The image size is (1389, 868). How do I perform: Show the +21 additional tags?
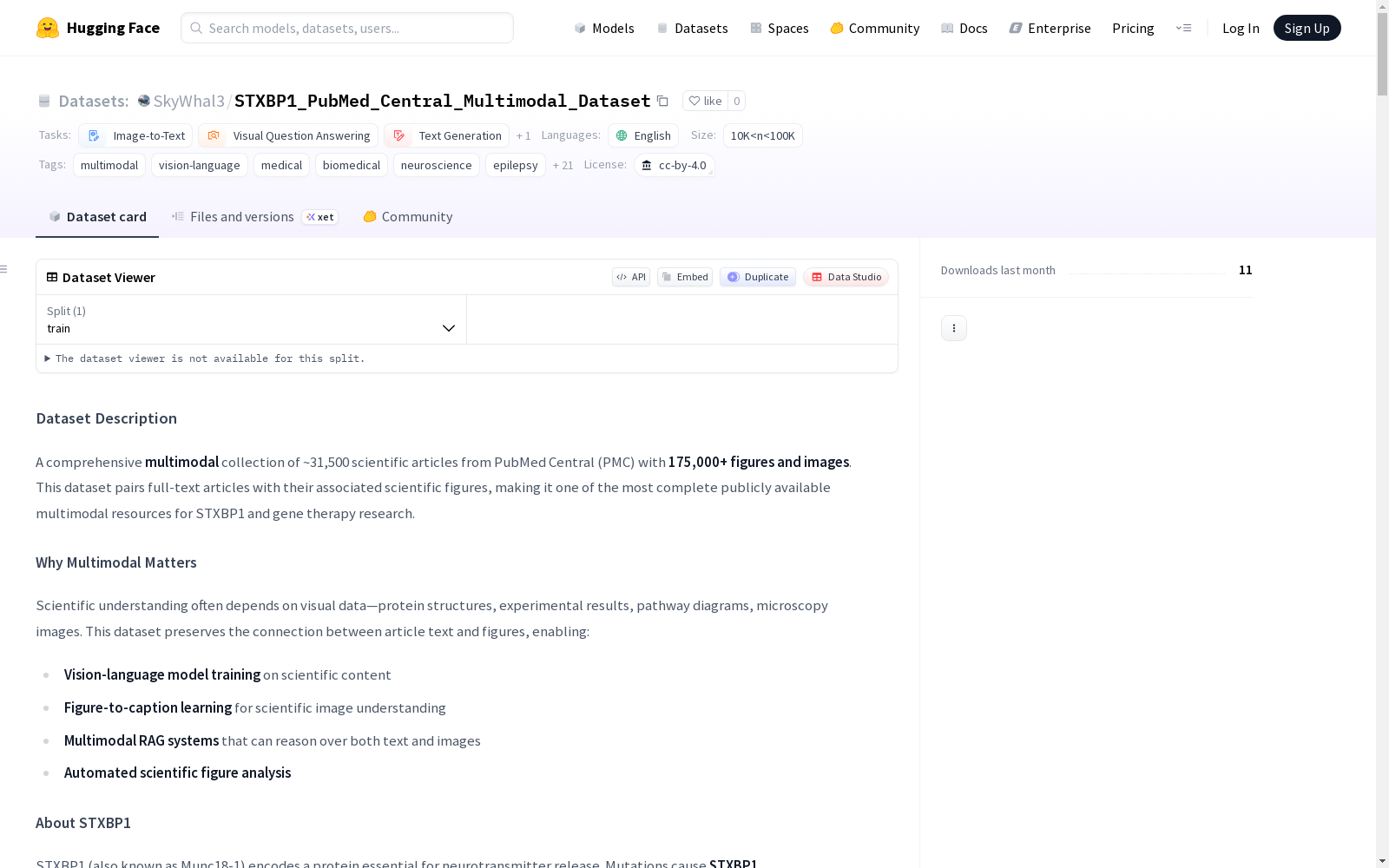click(563, 165)
